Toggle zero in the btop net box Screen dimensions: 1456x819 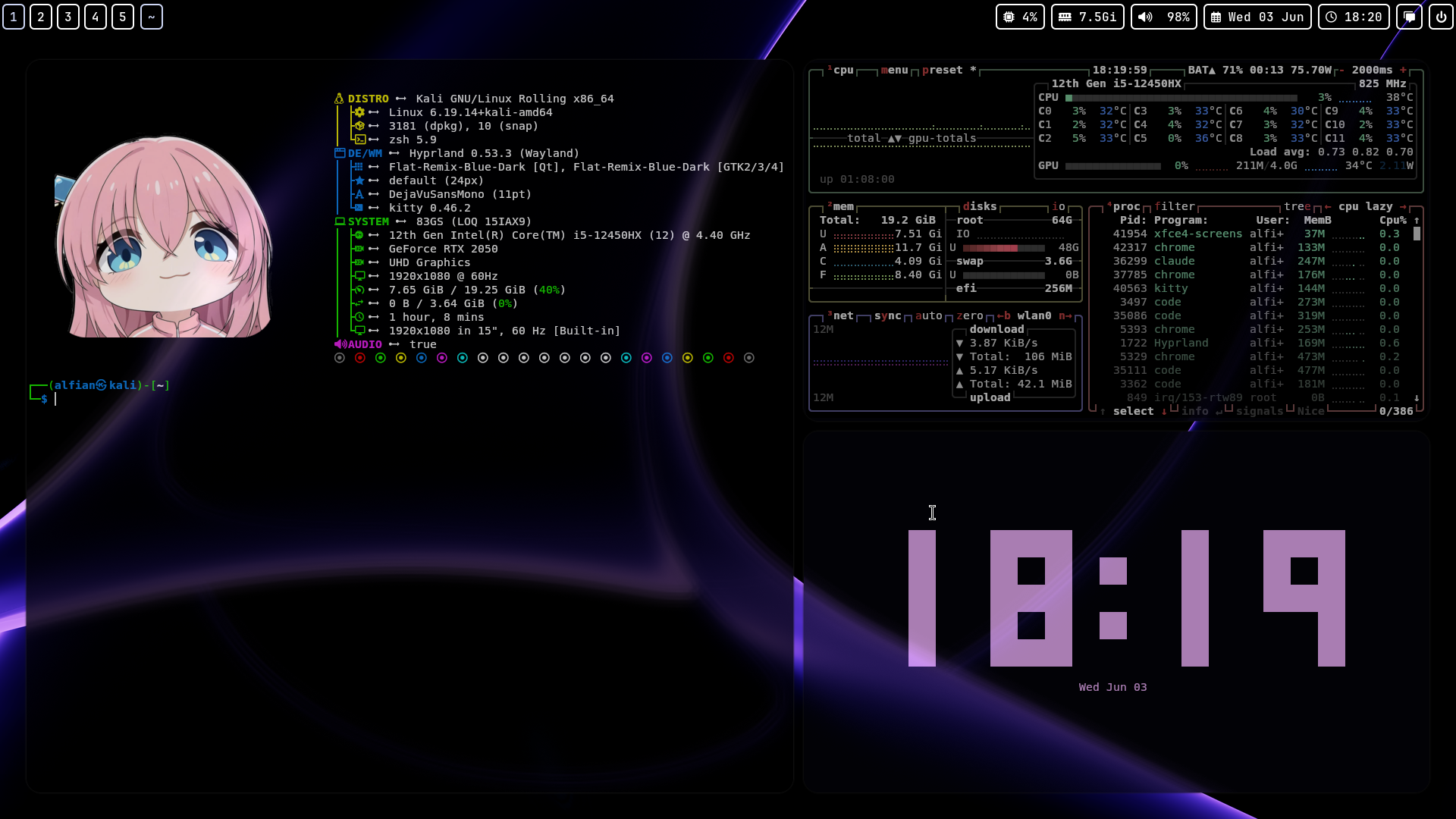pyautogui.click(x=969, y=315)
